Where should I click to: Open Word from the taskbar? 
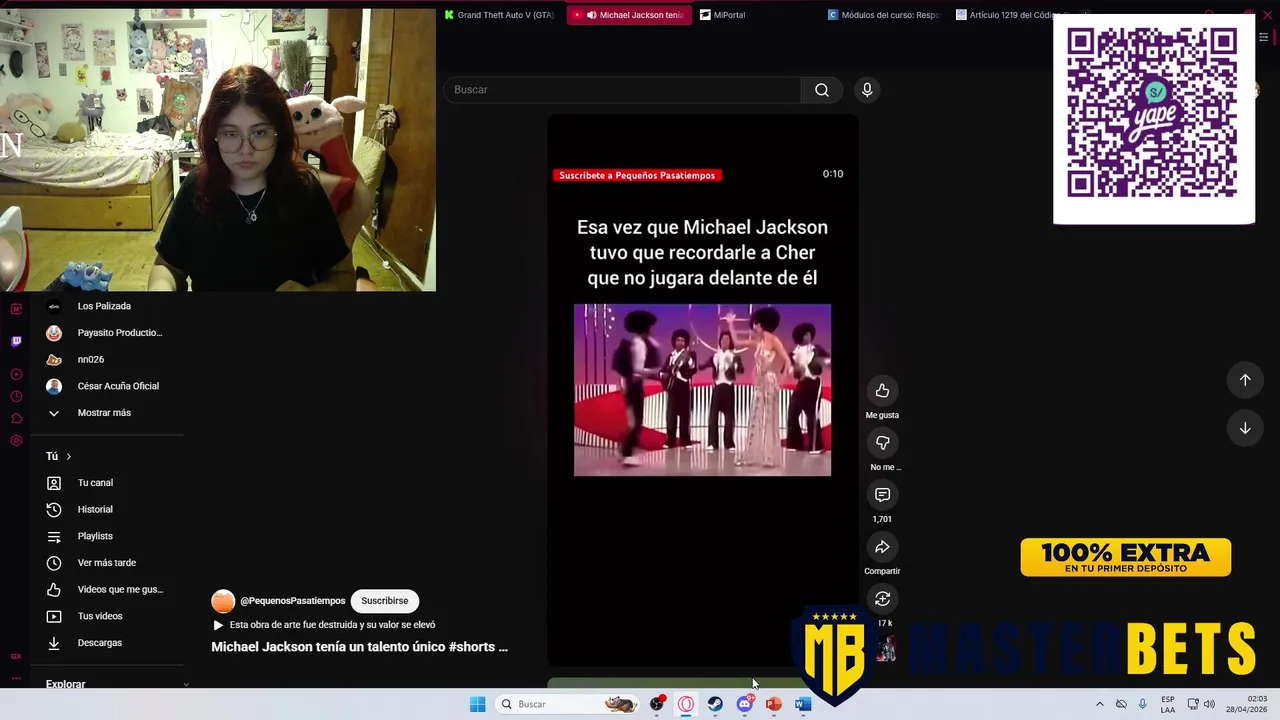802,704
